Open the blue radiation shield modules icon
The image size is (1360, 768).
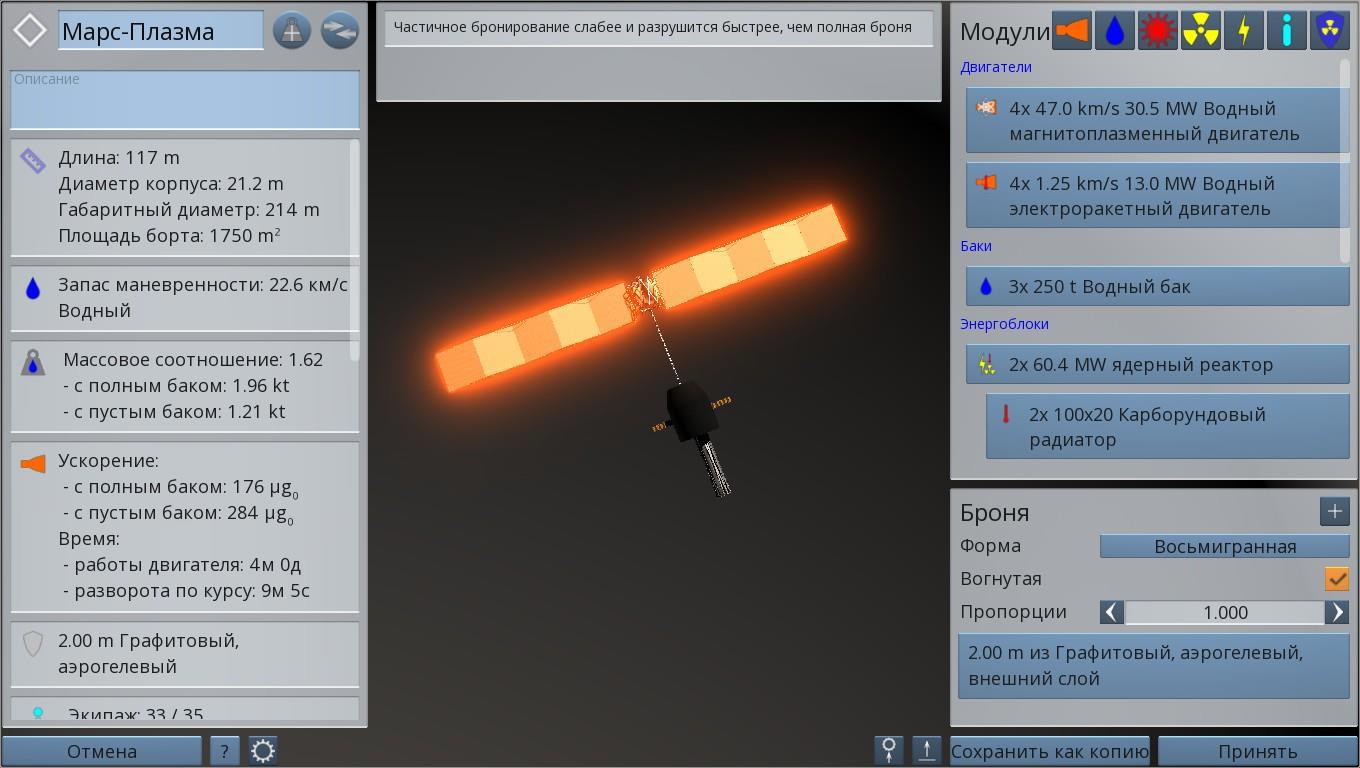1330,31
